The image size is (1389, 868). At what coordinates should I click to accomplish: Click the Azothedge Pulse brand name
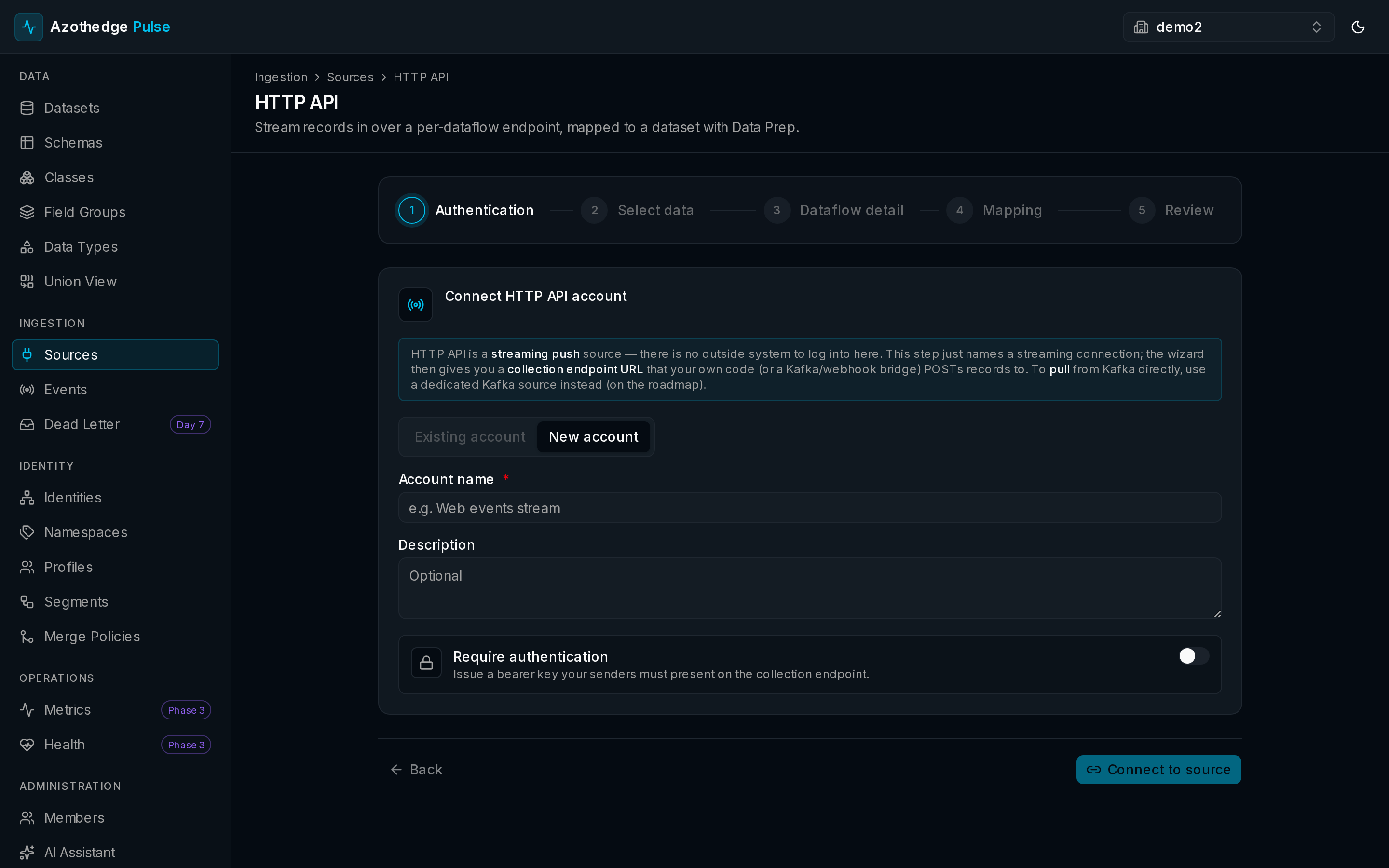tap(110, 27)
